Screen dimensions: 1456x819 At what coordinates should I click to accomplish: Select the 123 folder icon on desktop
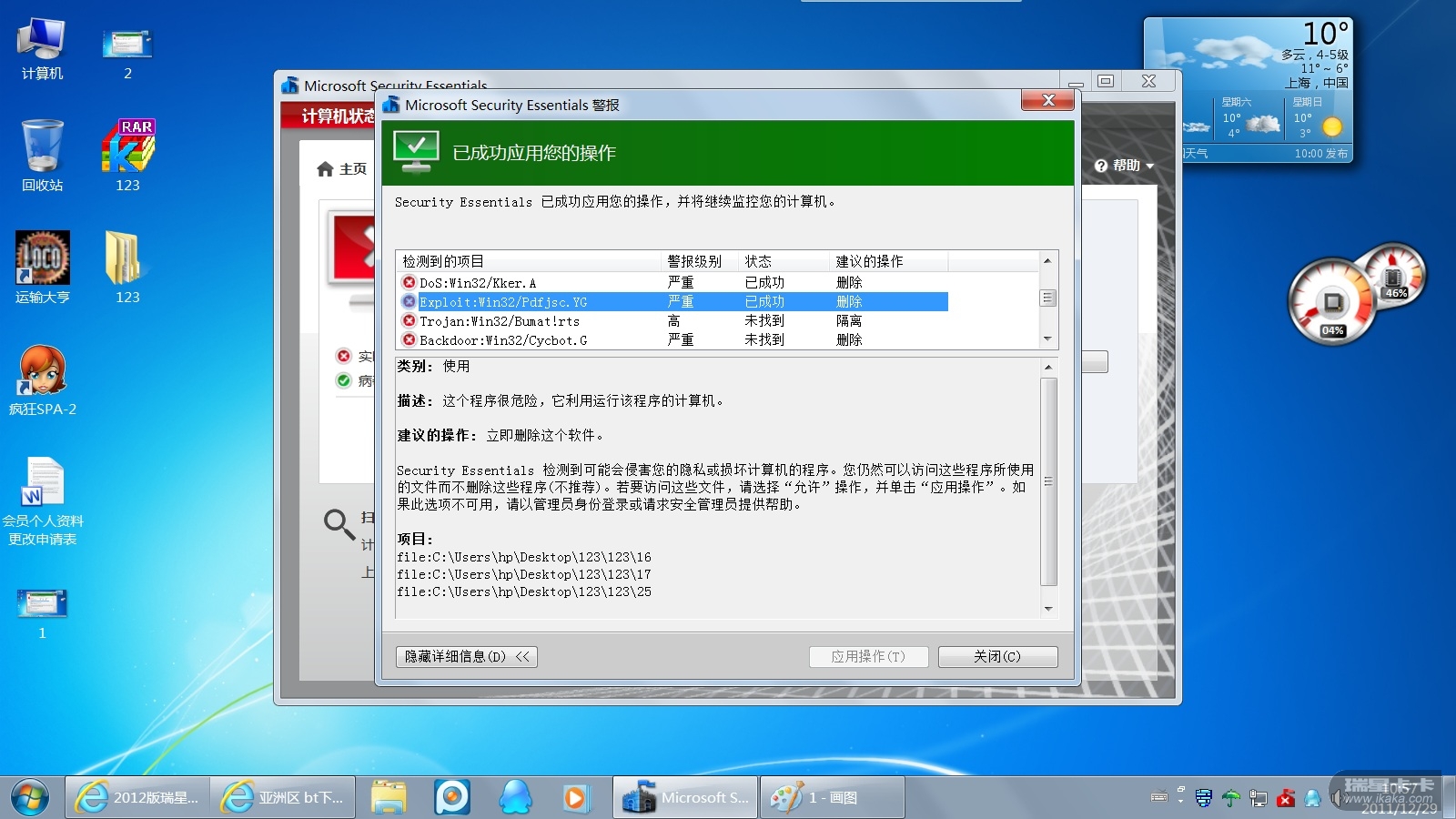pyautogui.click(x=127, y=268)
